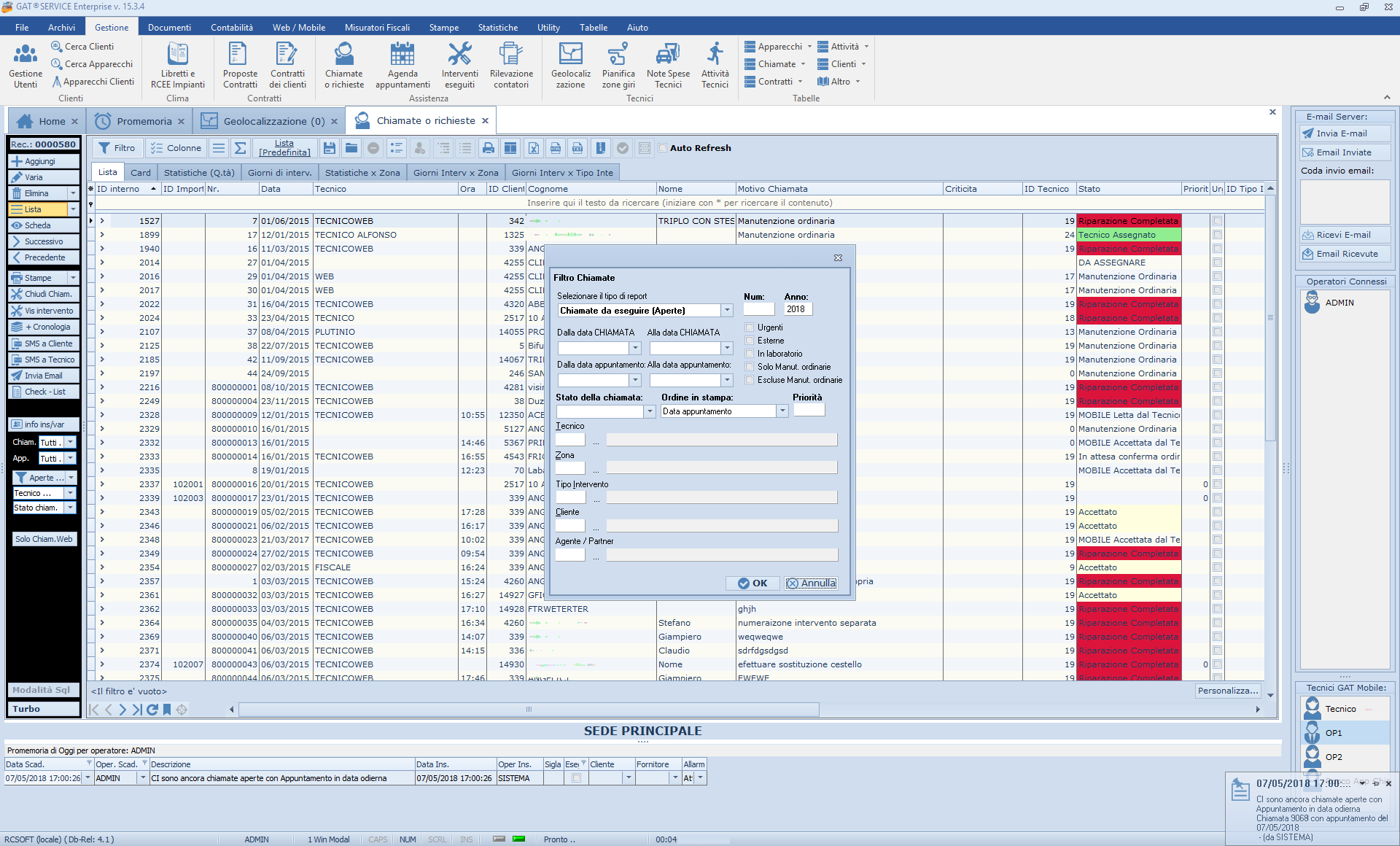This screenshot has height=846, width=1400.
Task: Switch to Giorni di interv. tab
Action: [x=279, y=173]
